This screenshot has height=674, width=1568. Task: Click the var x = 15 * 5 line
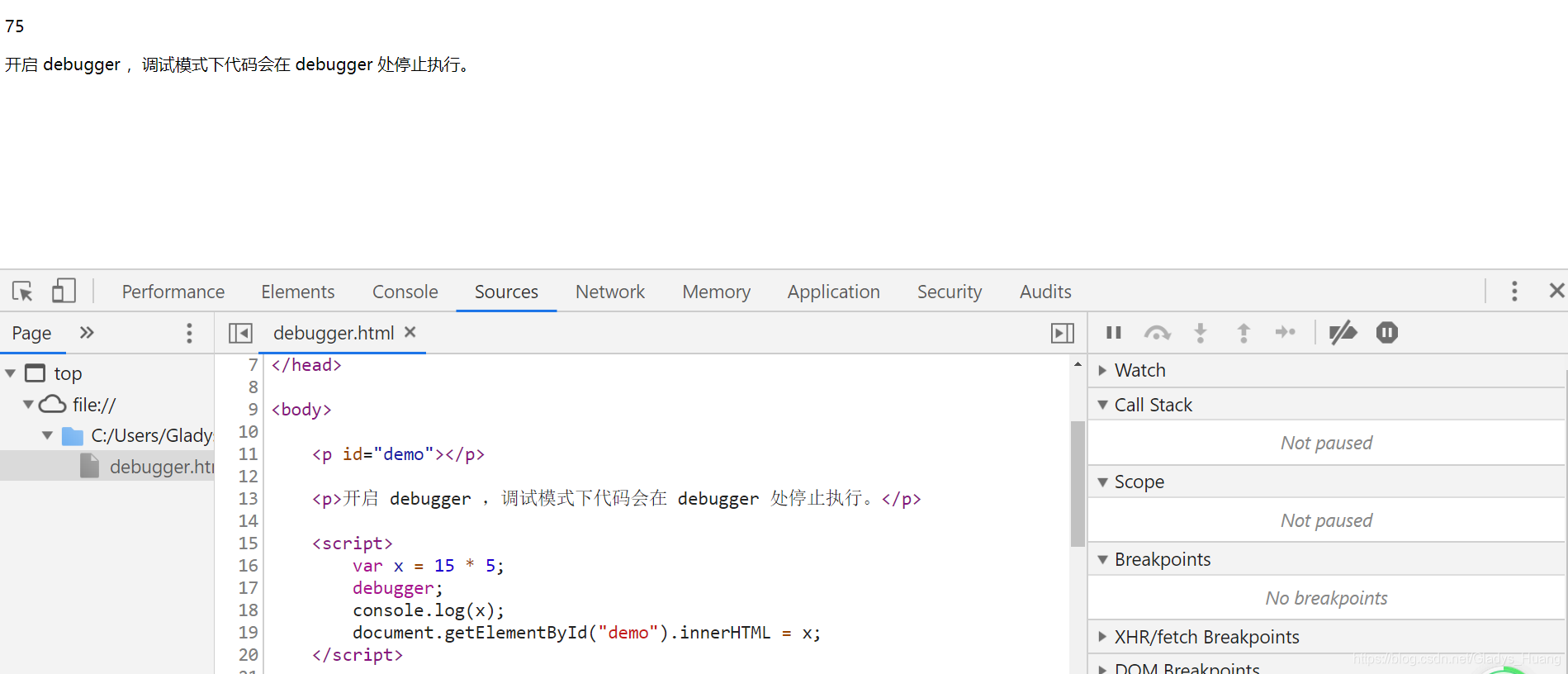[429, 566]
